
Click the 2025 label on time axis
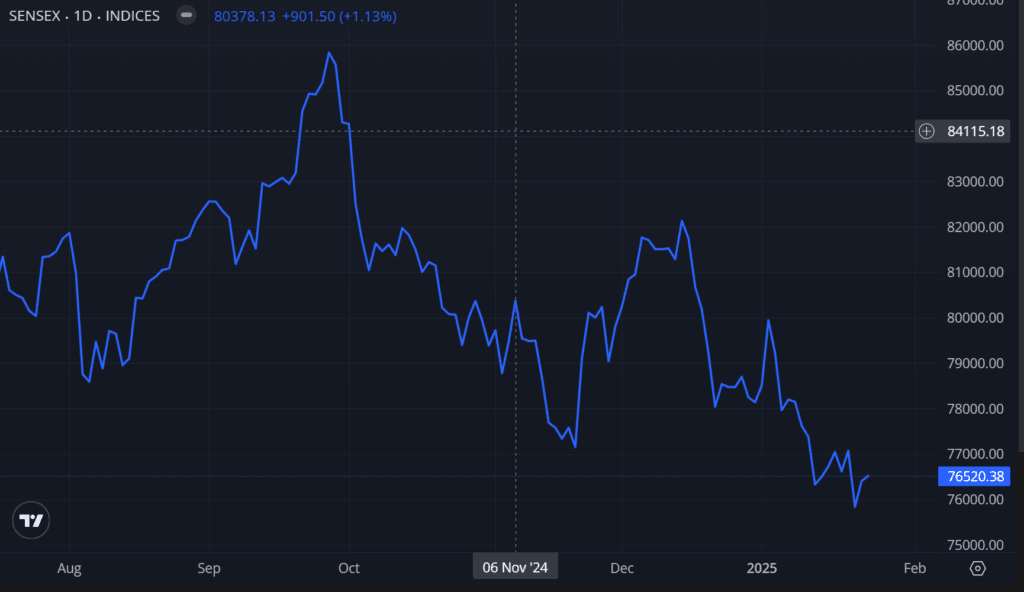(761, 568)
